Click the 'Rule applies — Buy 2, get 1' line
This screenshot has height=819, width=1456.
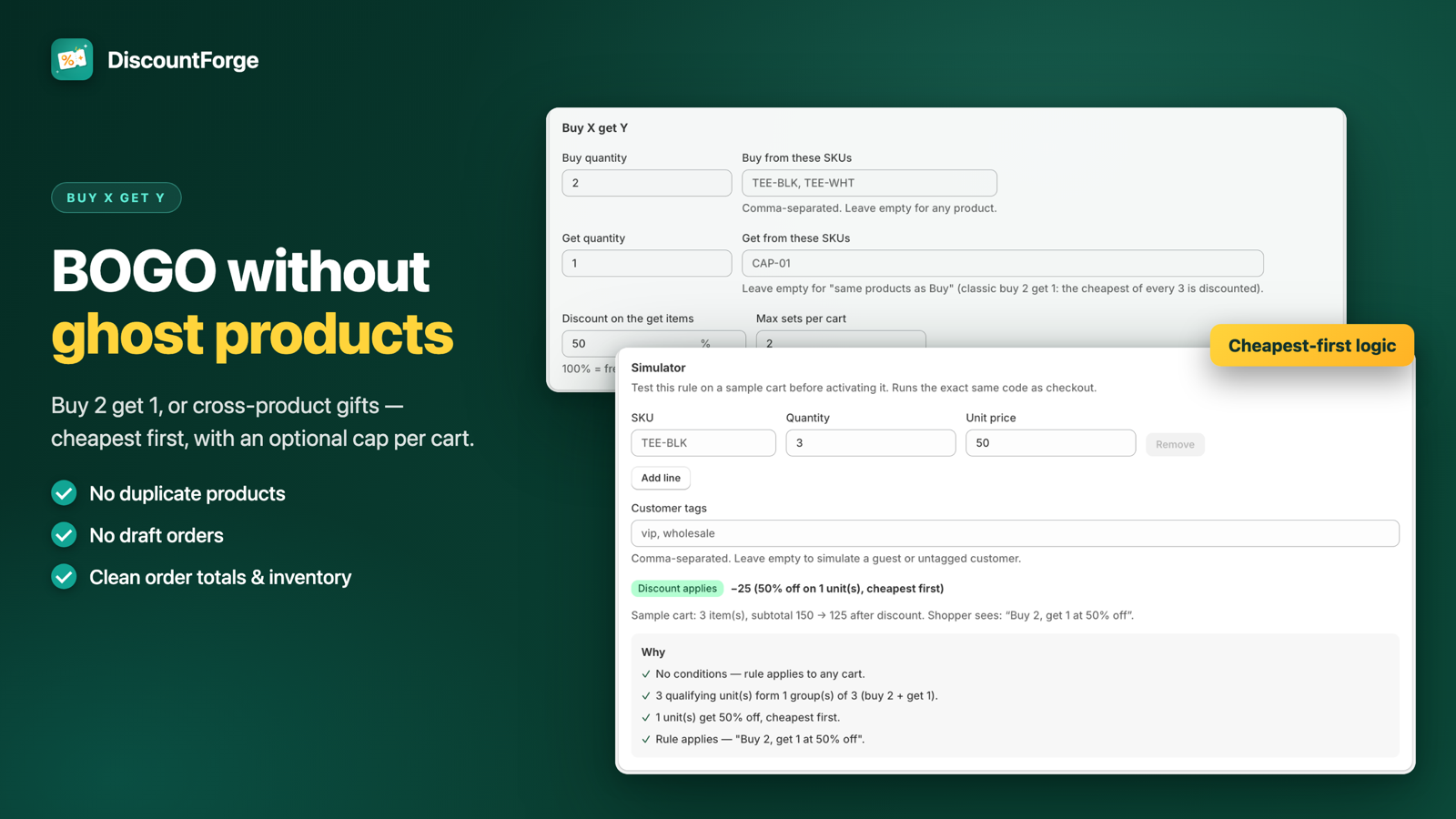pyautogui.click(x=760, y=740)
